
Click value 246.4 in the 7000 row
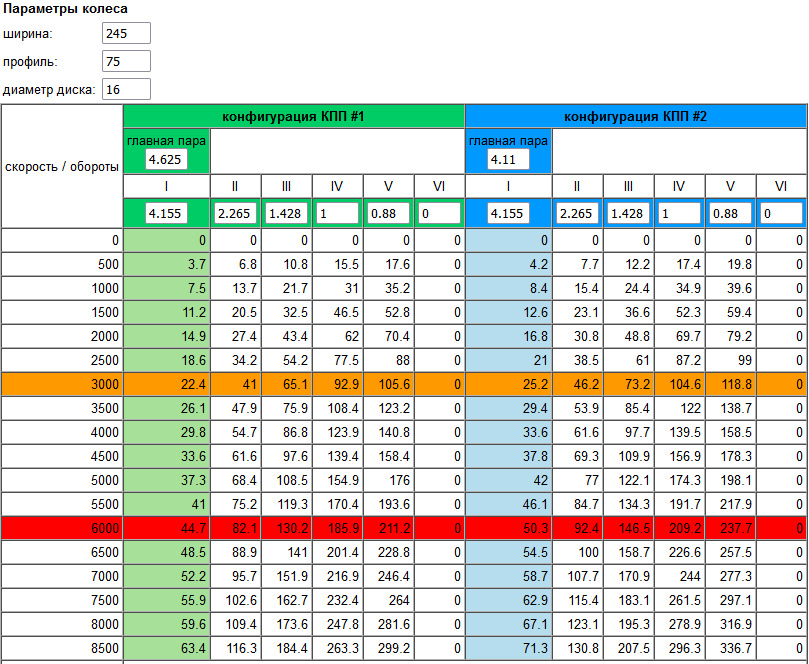pos(394,576)
